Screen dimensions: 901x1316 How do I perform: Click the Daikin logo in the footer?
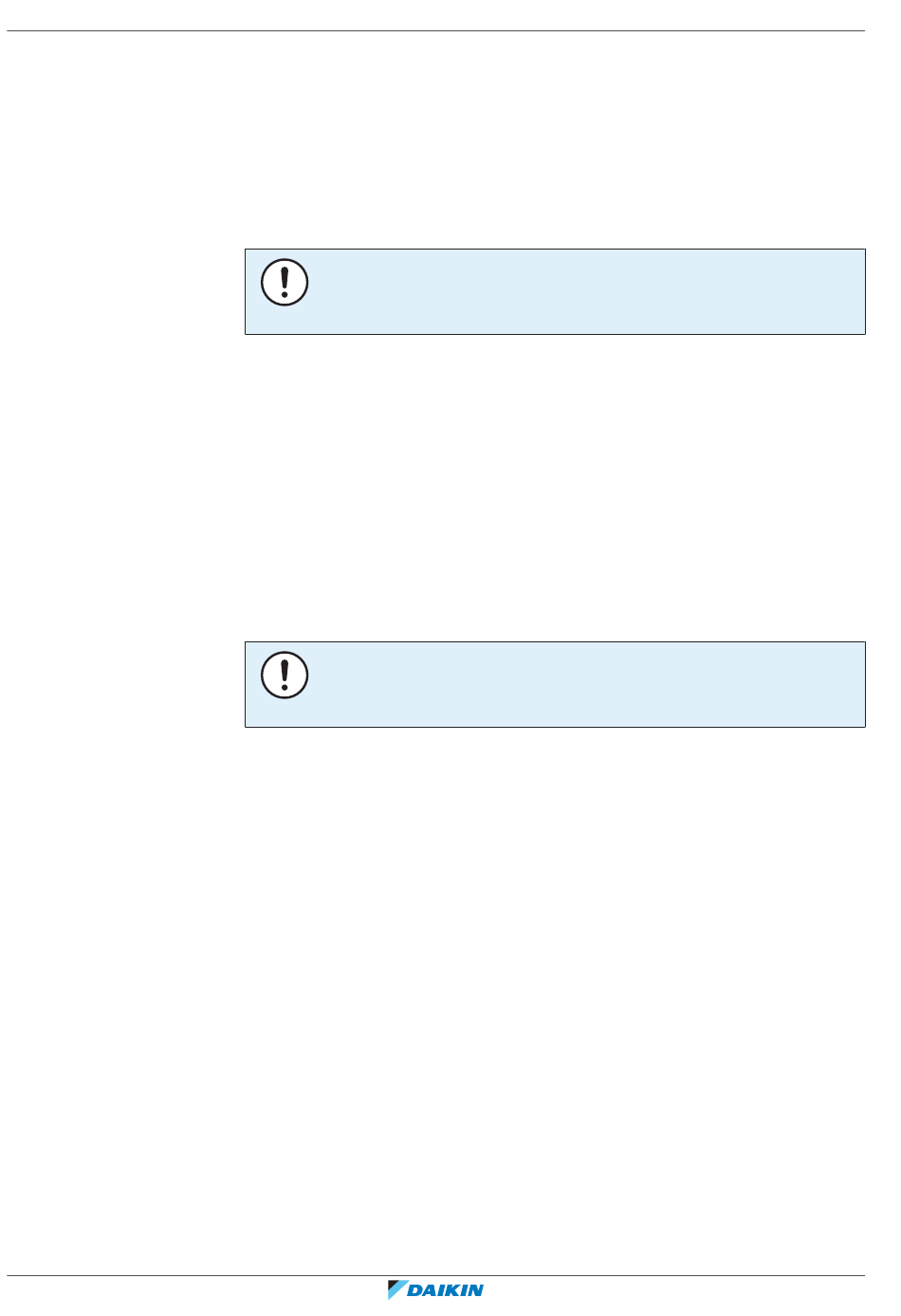(x=436, y=1289)
